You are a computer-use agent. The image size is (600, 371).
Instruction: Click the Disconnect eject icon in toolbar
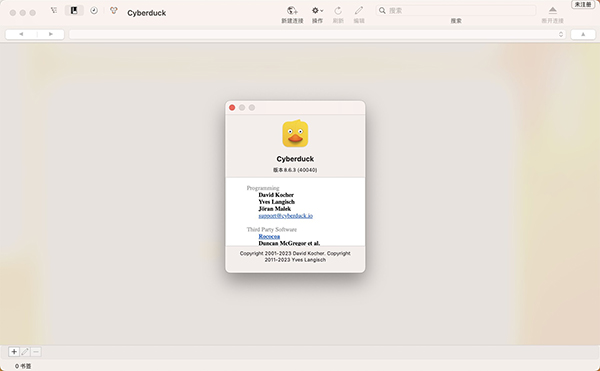pyautogui.click(x=552, y=10)
